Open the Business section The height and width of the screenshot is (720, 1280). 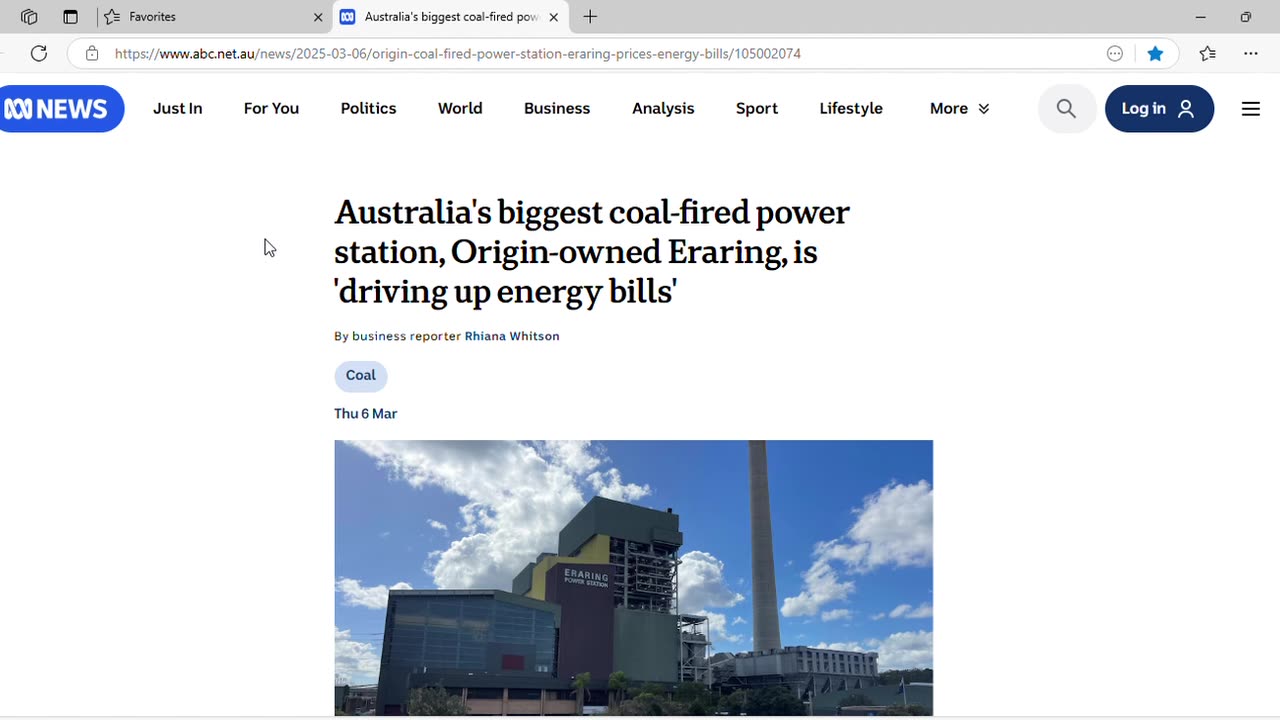(557, 109)
